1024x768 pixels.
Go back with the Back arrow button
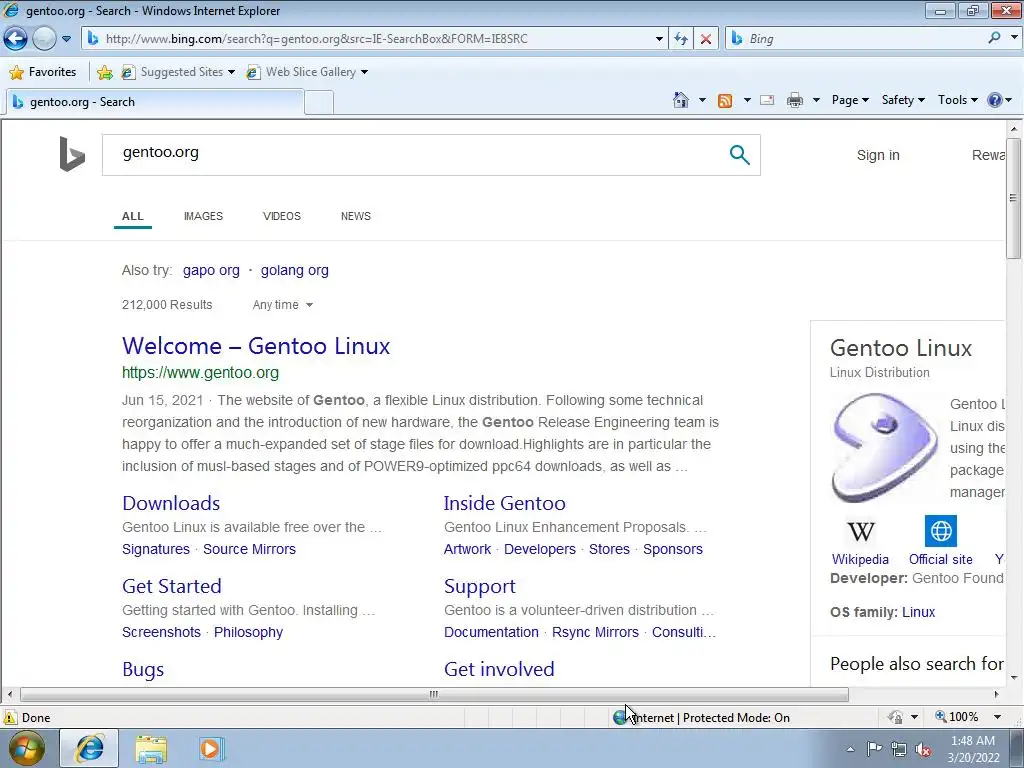coord(16,39)
